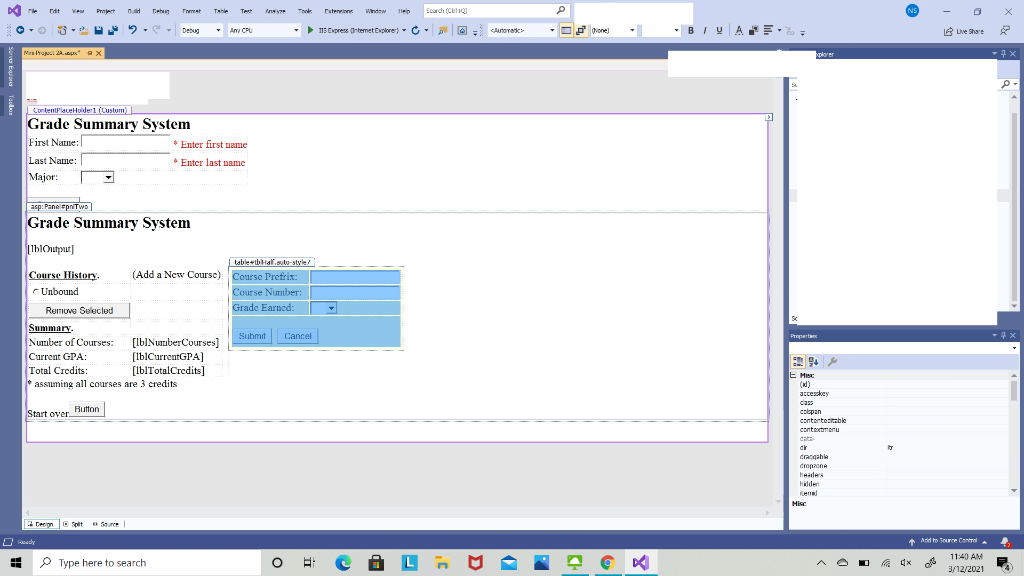Click the First Name text box
The image size is (1024, 576).
tap(125, 142)
